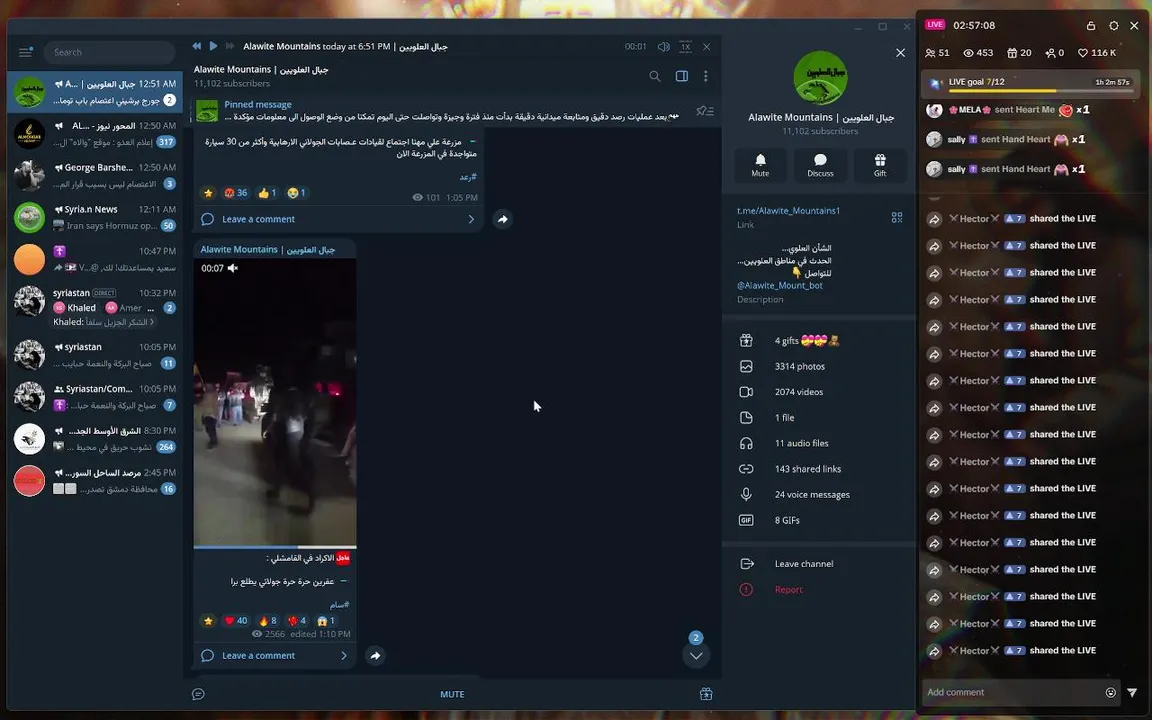Screen dimensions: 1152x720
Task: Jump to latest messages down arrow
Action: [x=696, y=655]
